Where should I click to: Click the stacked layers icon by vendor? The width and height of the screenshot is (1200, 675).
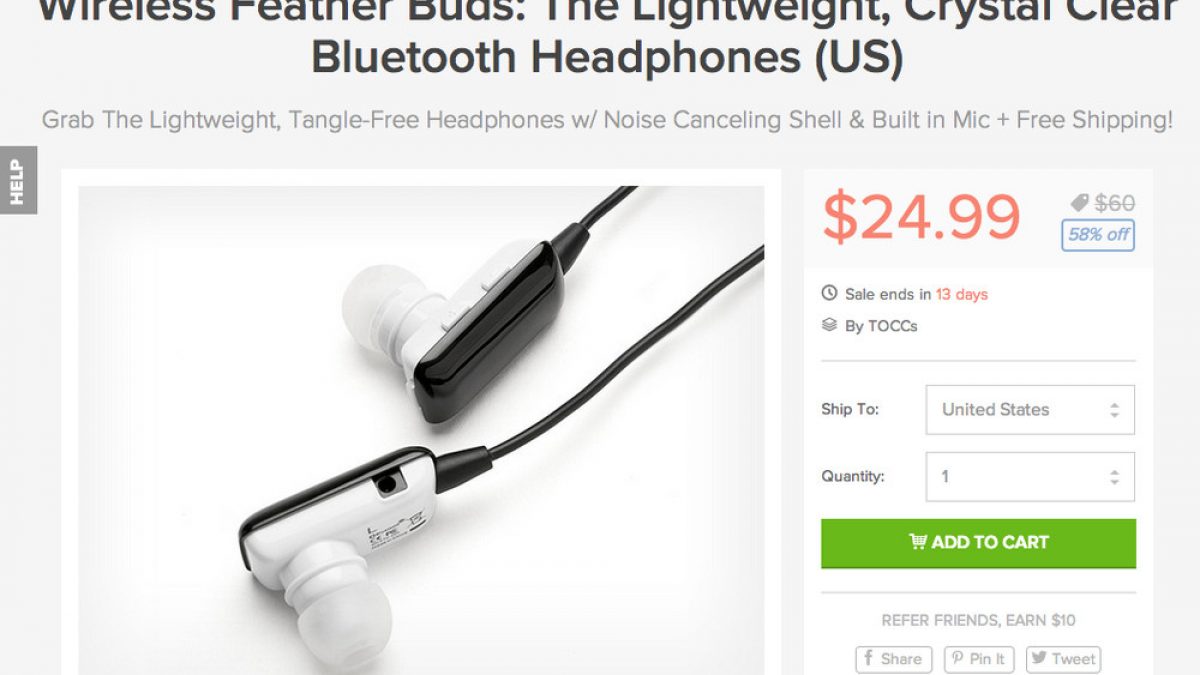coord(829,325)
